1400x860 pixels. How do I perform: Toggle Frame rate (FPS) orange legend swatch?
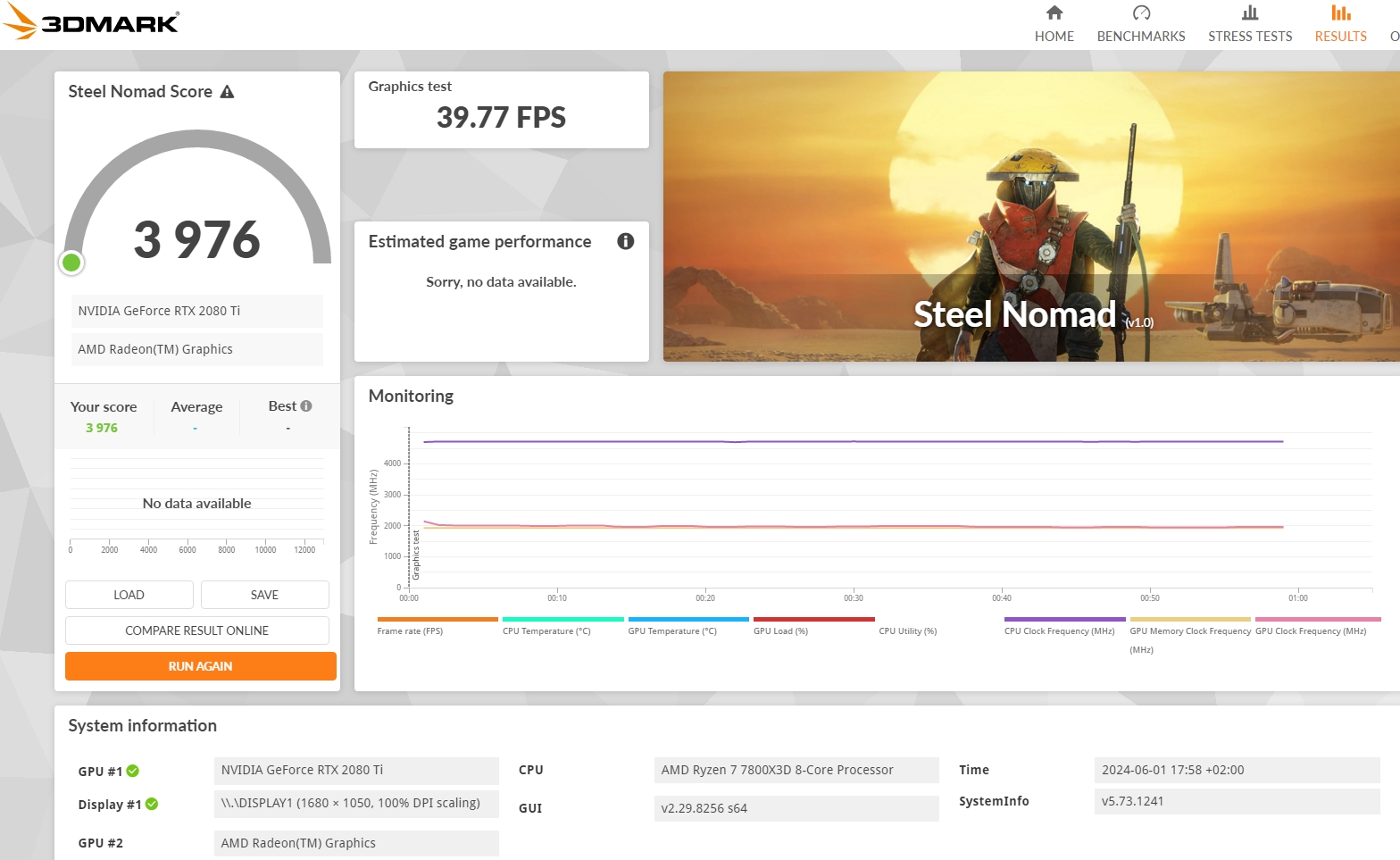[x=437, y=619]
